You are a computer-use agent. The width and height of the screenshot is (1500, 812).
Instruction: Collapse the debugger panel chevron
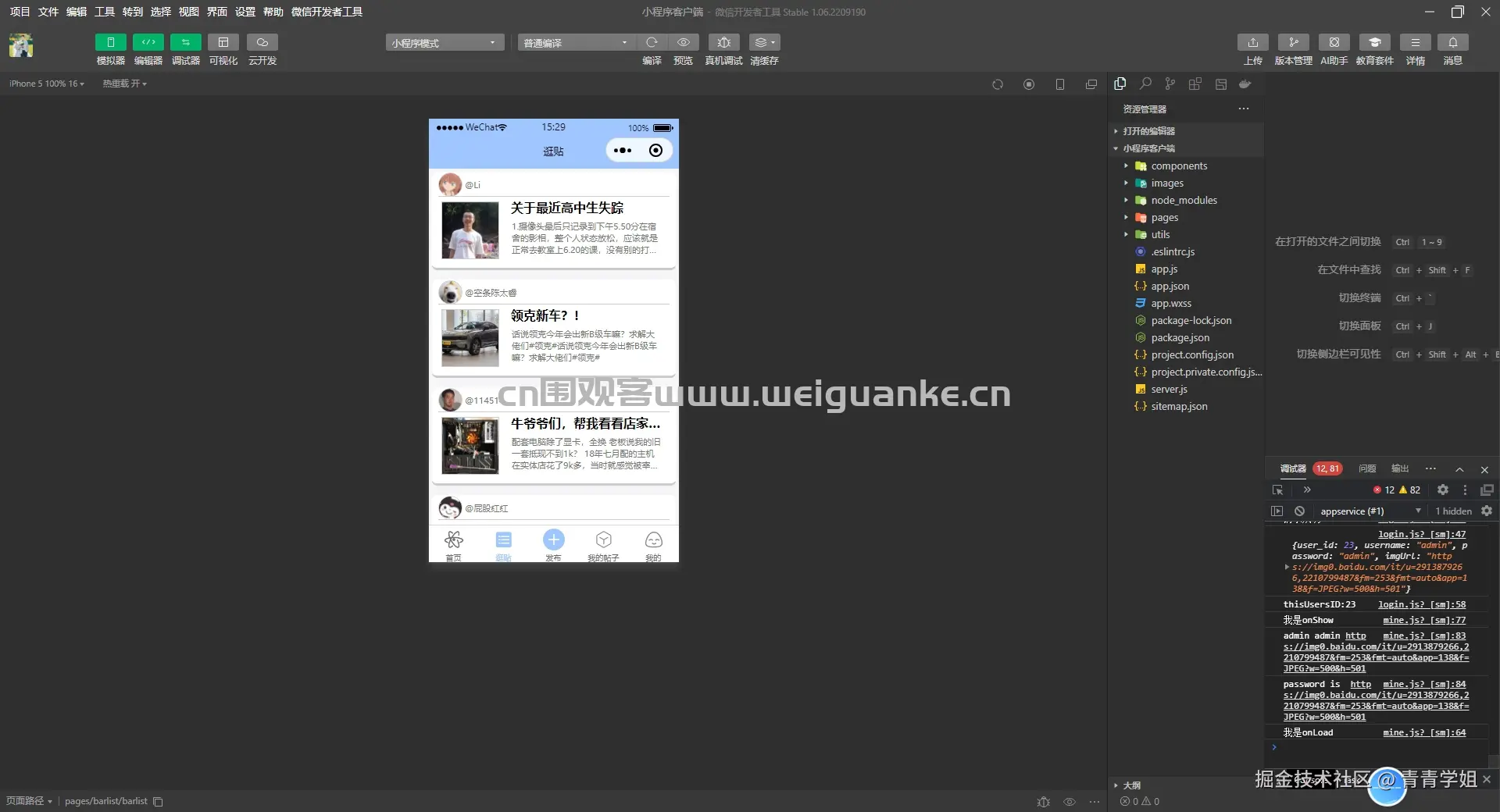point(1459,469)
